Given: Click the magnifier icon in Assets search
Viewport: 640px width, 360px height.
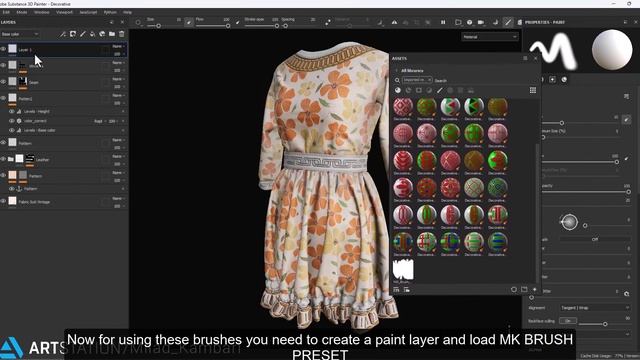Looking at the screenshot, I should tap(397, 80).
